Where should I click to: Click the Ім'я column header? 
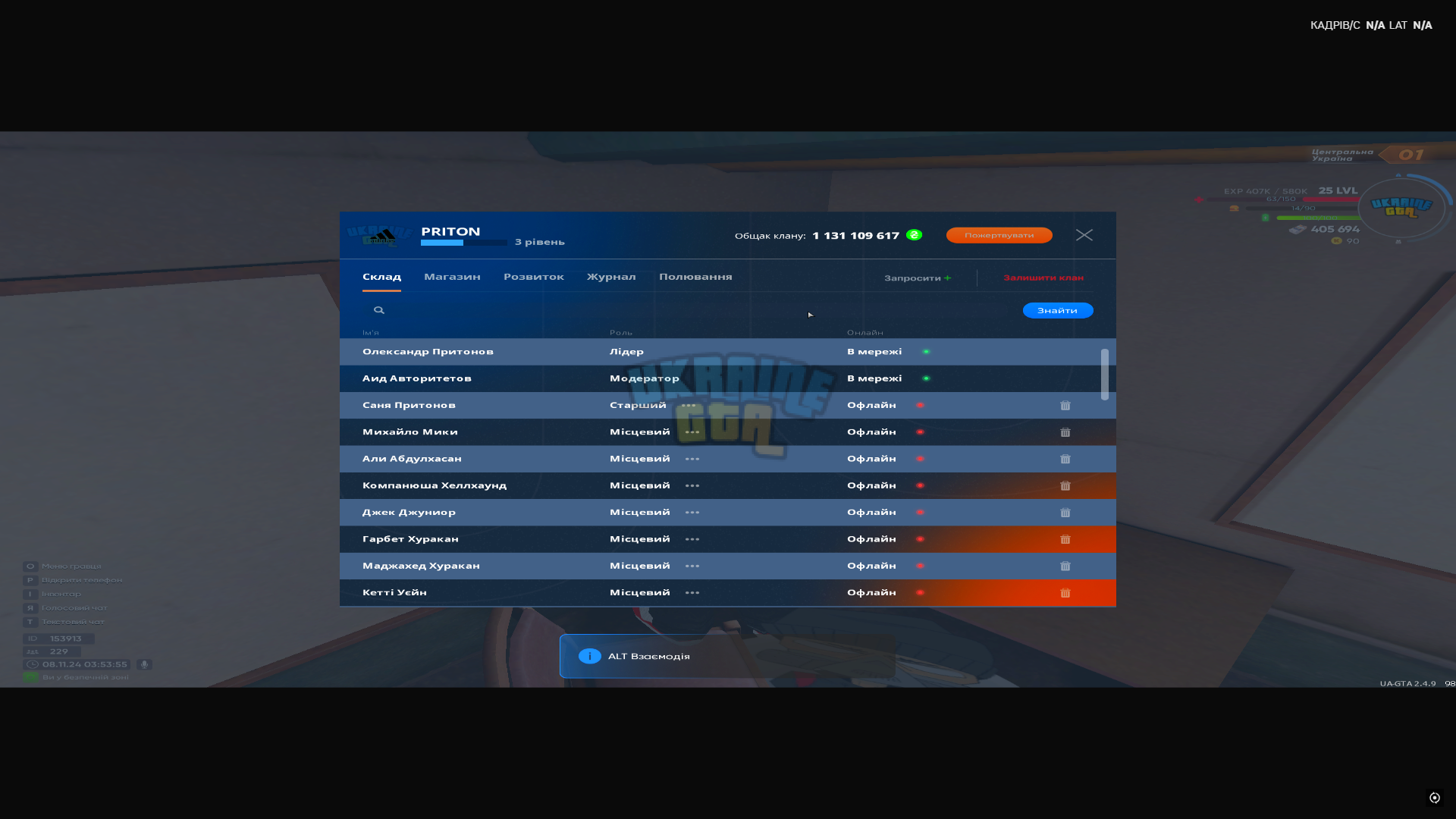(371, 333)
